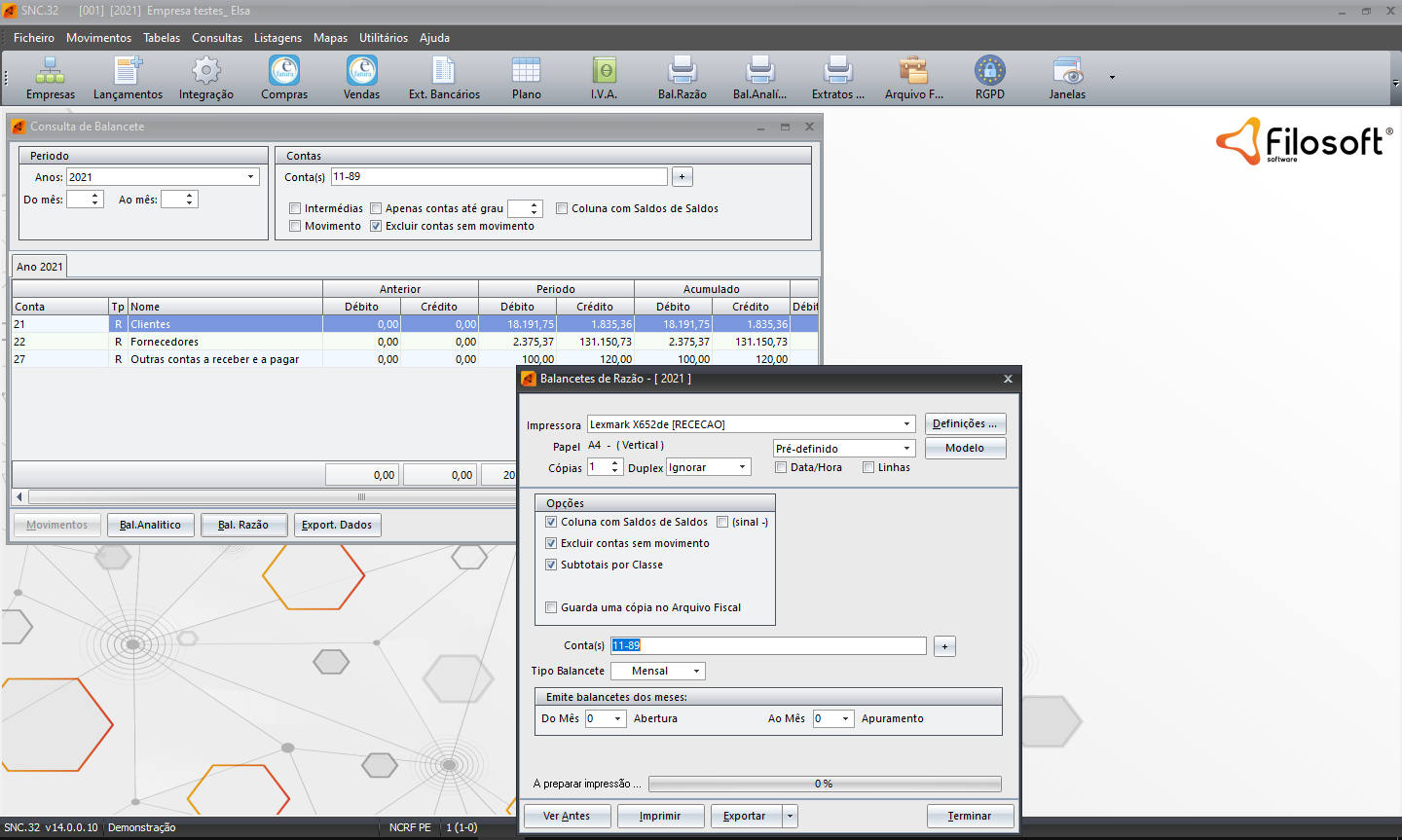Click the Imprimir button
Screen dimensions: 1402x840
660,816
